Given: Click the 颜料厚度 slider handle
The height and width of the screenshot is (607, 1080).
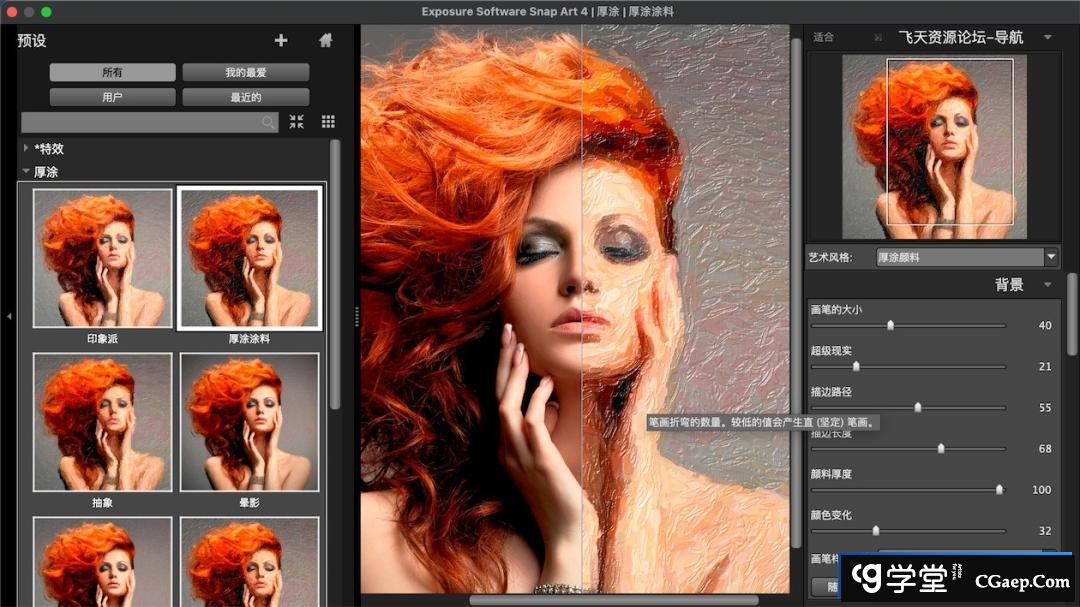Looking at the screenshot, I should click(x=998, y=489).
